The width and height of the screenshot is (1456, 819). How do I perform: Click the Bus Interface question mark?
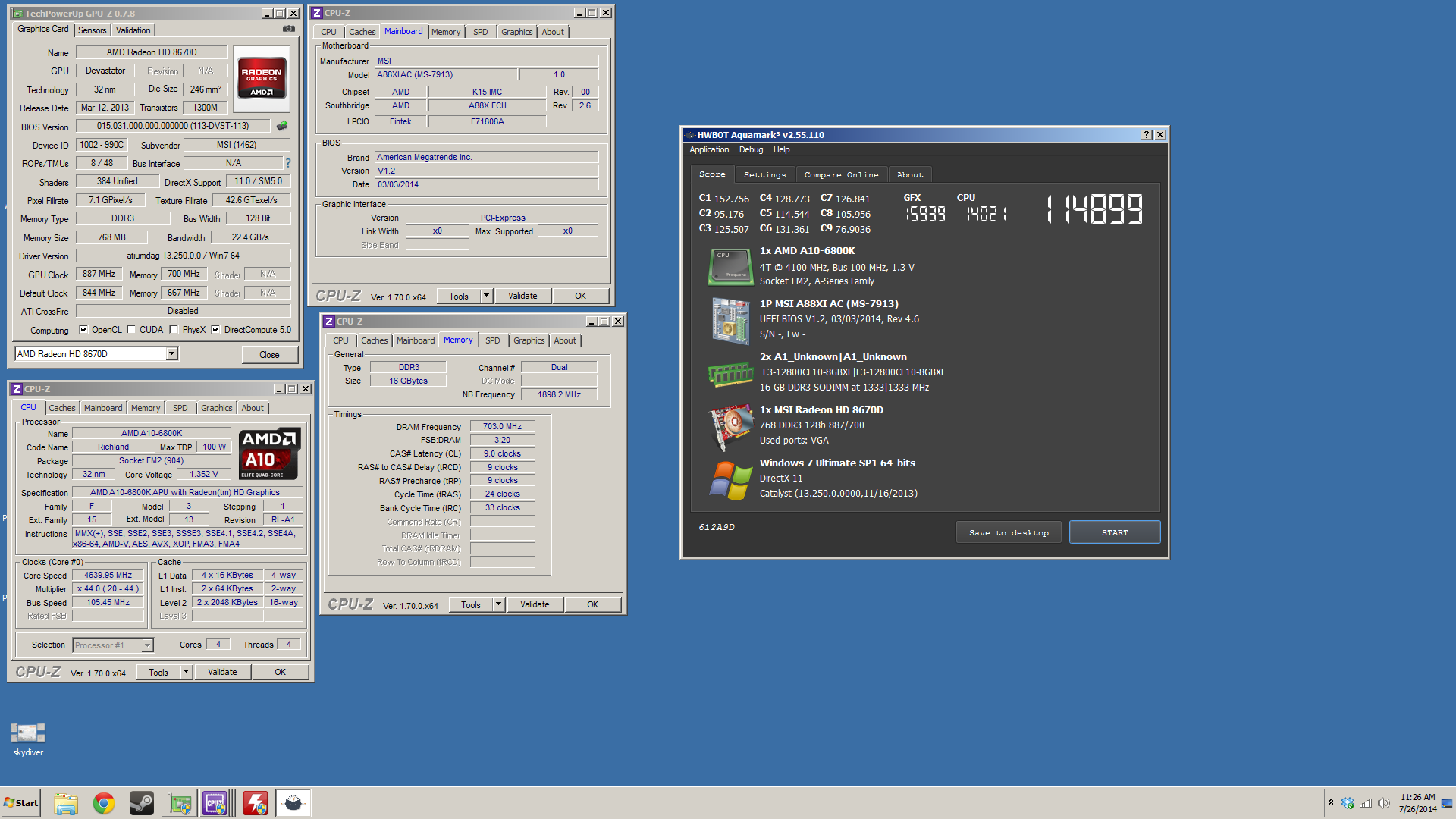tap(287, 163)
